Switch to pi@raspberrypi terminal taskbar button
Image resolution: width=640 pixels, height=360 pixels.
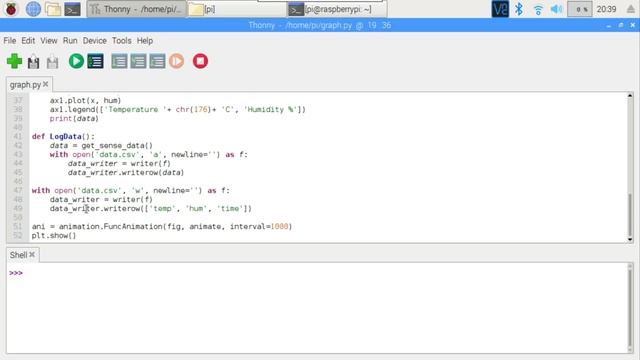pyautogui.click(x=337, y=9)
